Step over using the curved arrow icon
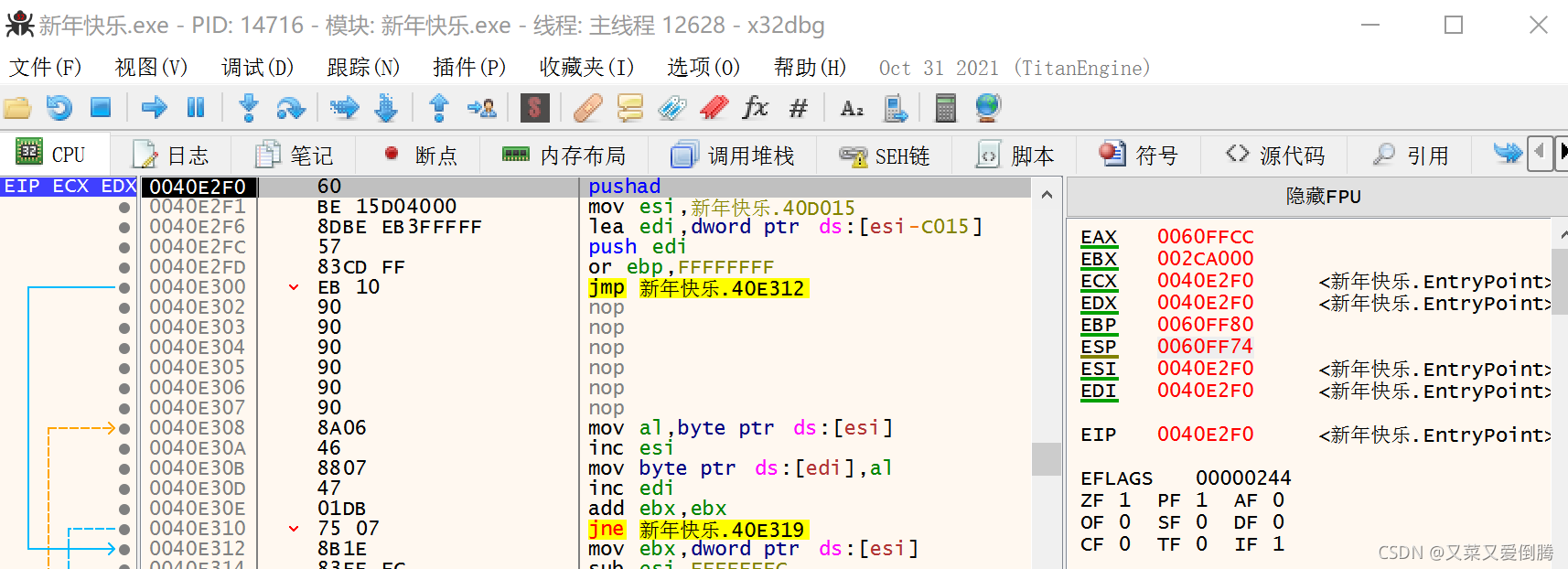Screen dimensions: 1568x569 tap(291, 108)
